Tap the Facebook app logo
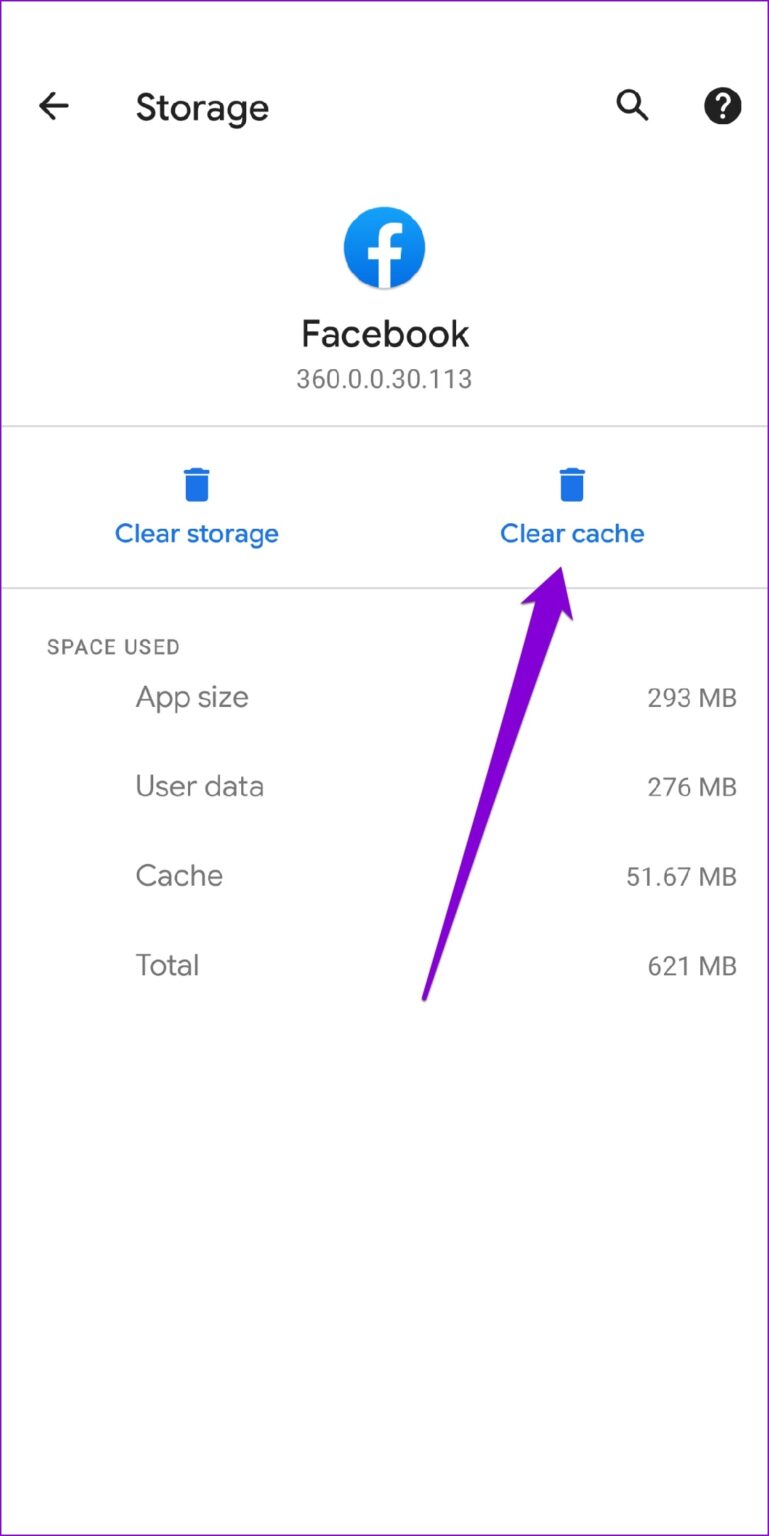Screen dimensions: 769x1536 384,248
